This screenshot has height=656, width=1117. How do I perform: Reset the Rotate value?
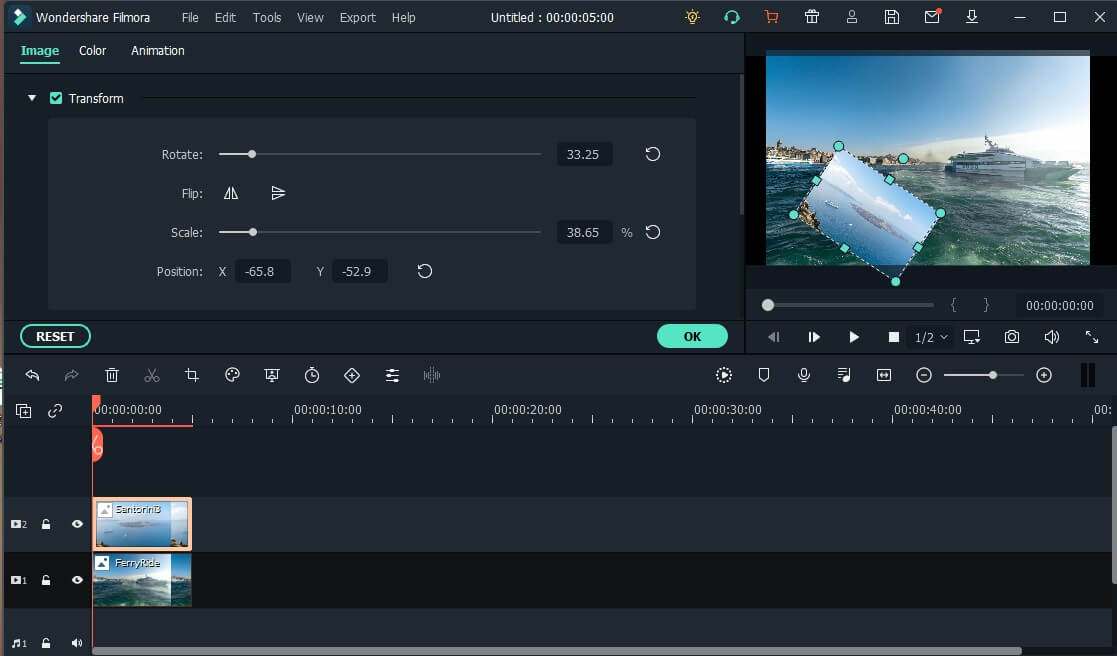653,154
